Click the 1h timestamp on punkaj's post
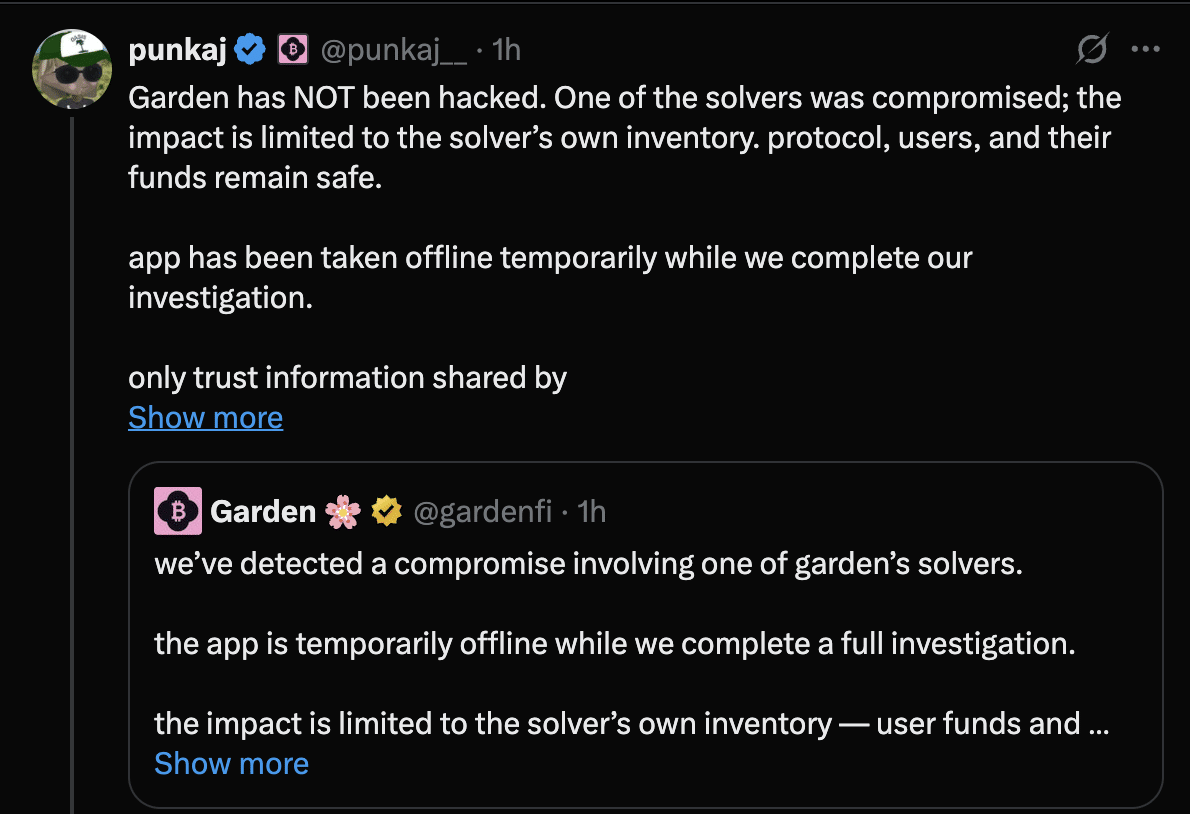 pyautogui.click(x=508, y=49)
